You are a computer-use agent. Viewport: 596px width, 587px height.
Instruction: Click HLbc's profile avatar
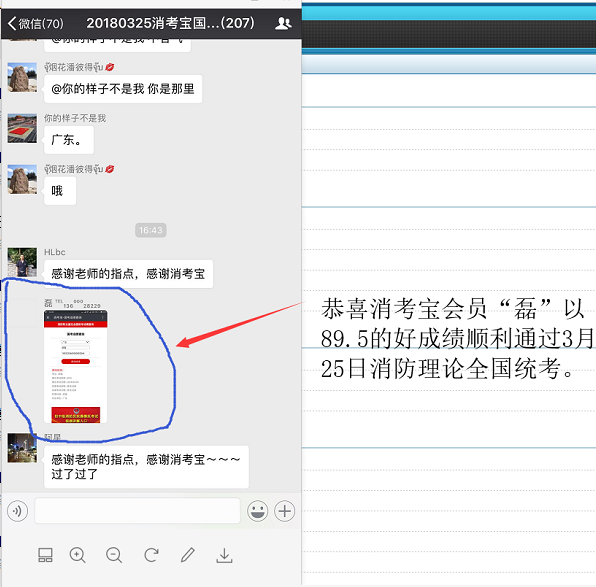[22, 262]
